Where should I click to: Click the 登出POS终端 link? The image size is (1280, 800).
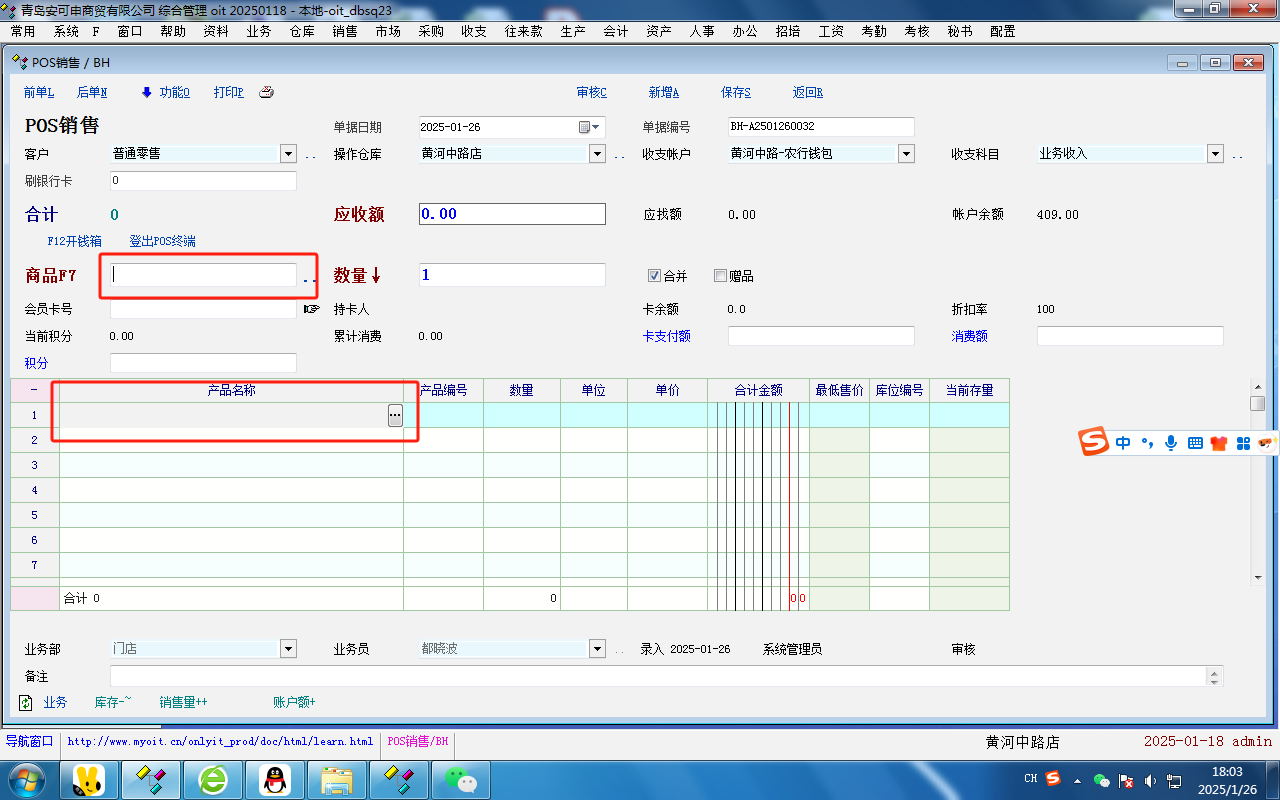162,241
